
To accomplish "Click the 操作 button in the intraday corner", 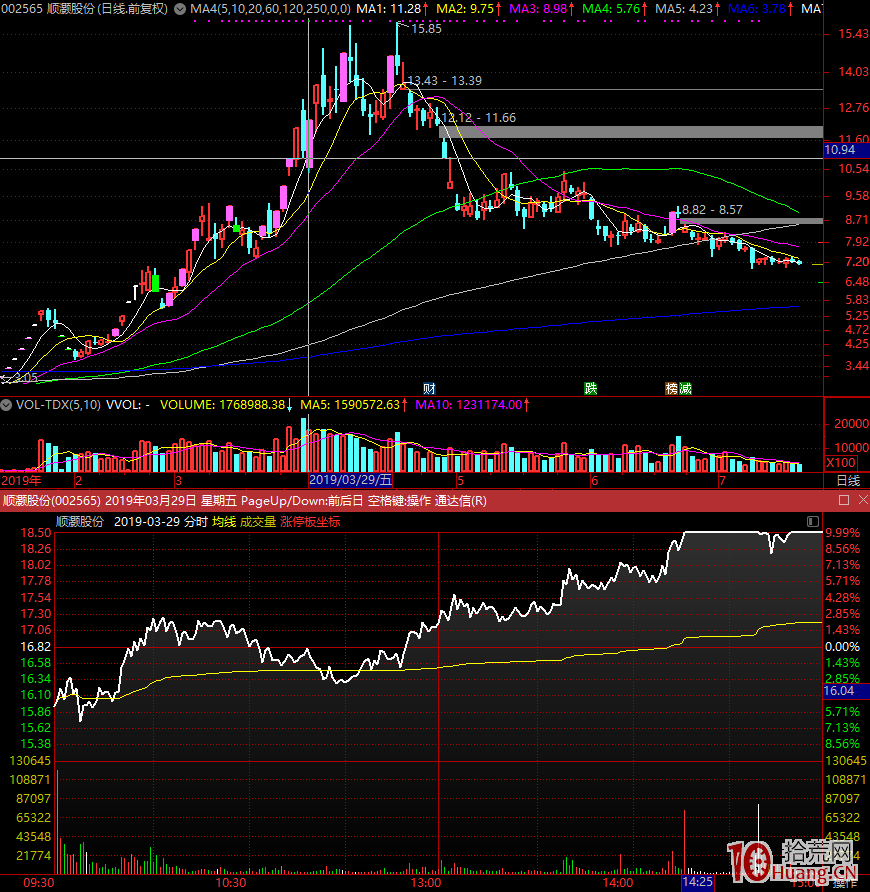I will click(846, 883).
